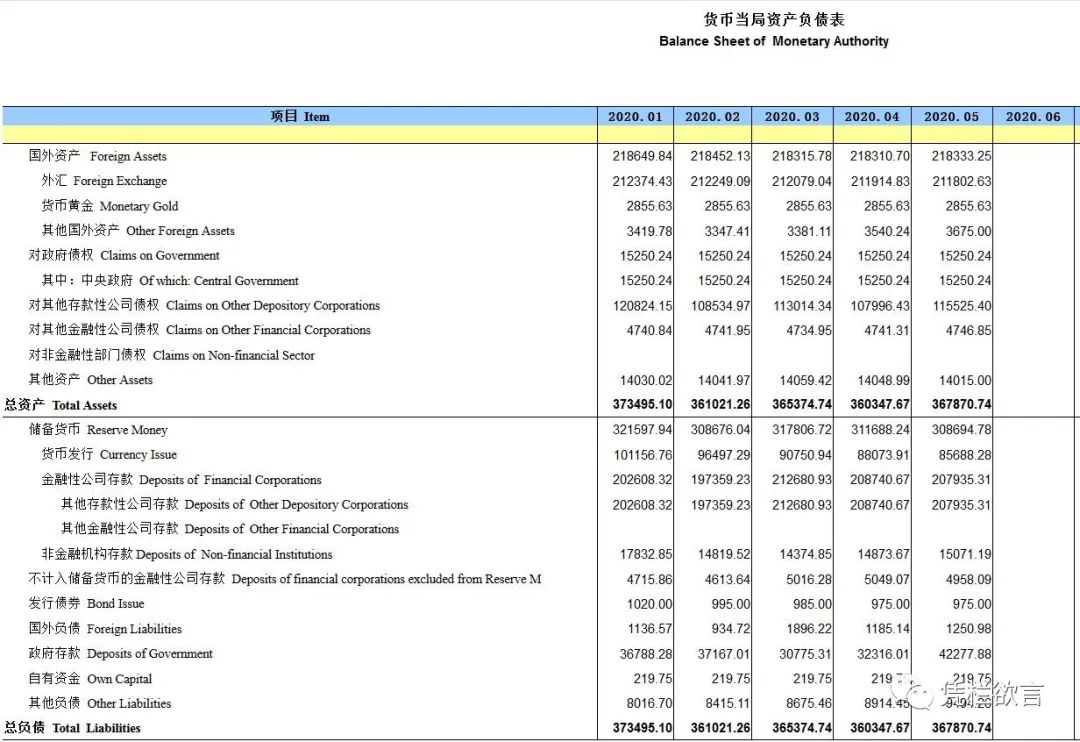Select Currency Issue value 85688.28
This screenshot has height=742, width=1080.
pyautogui.click(x=965, y=455)
